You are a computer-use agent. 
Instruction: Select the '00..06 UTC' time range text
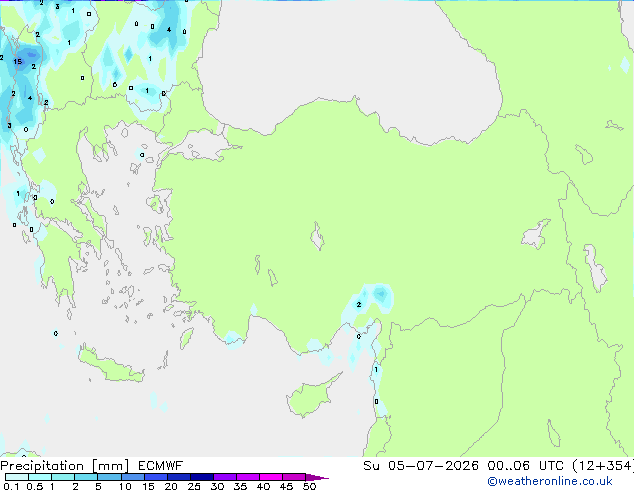525,466
